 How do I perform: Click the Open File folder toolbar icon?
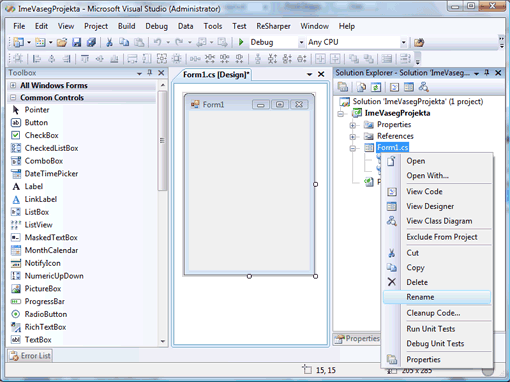click(62, 42)
